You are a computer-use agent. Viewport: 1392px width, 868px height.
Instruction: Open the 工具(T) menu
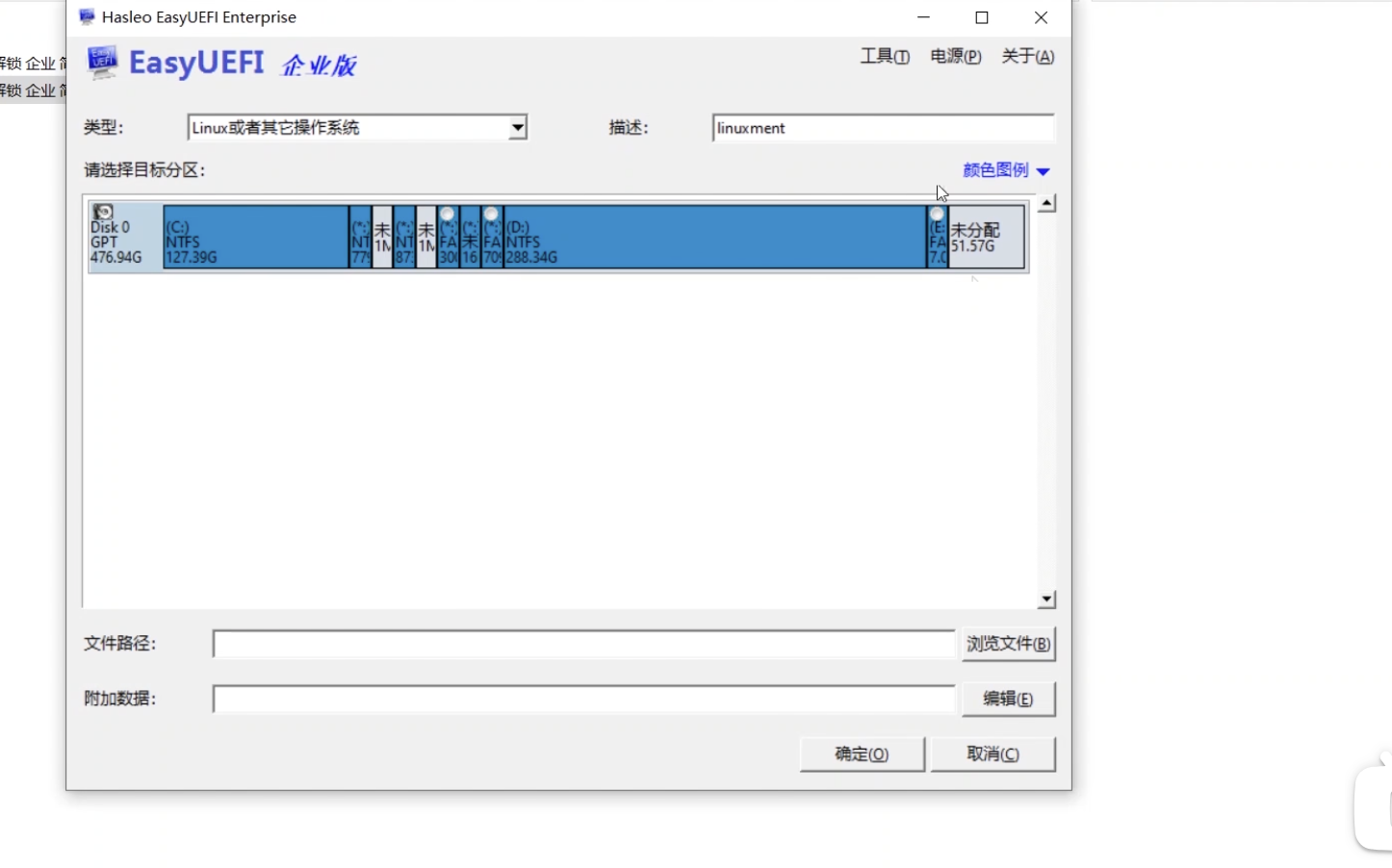tap(885, 57)
